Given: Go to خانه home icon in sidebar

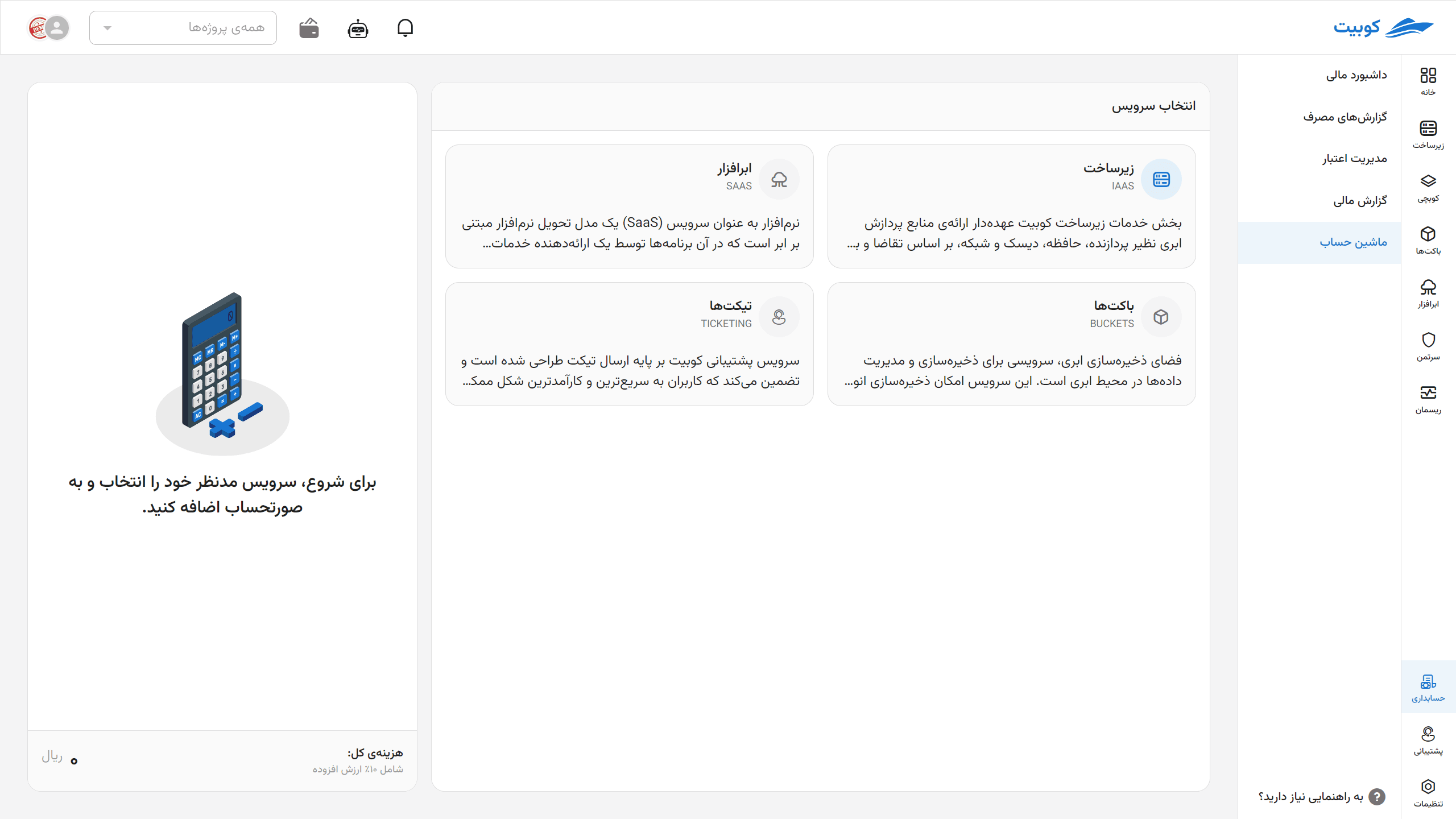Looking at the screenshot, I should click(1428, 81).
